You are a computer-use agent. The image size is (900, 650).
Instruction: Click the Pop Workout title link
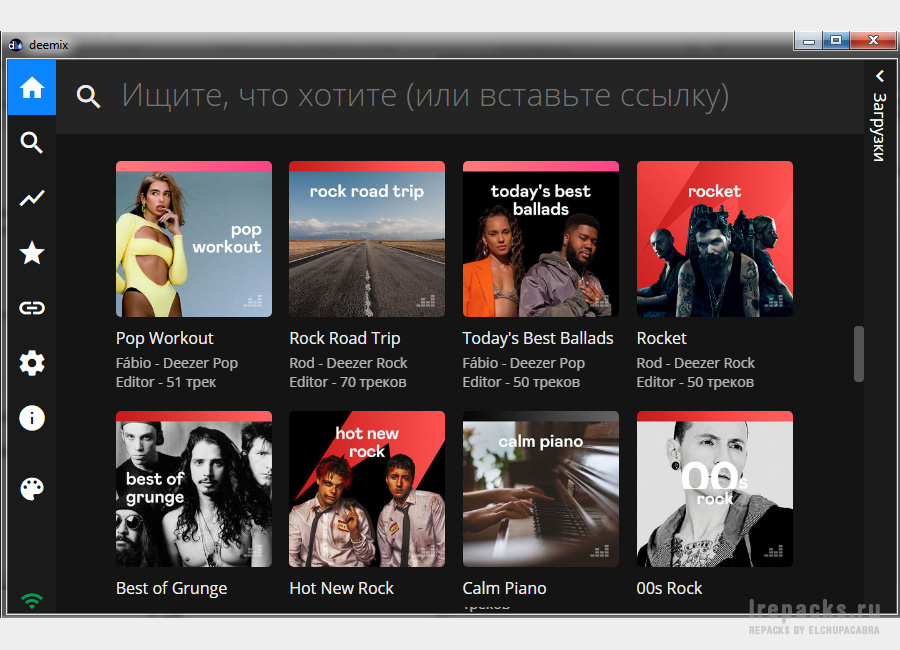click(x=165, y=338)
